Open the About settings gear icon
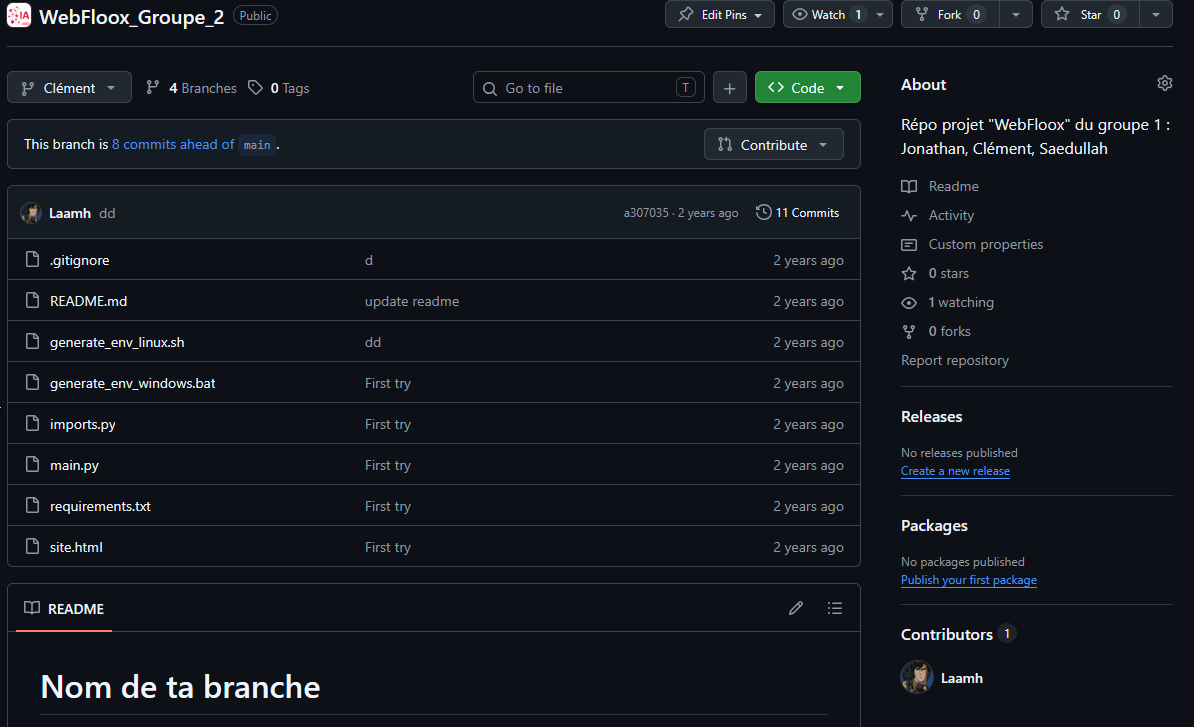The height and width of the screenshot is (727, 1194). point(1164,83)
